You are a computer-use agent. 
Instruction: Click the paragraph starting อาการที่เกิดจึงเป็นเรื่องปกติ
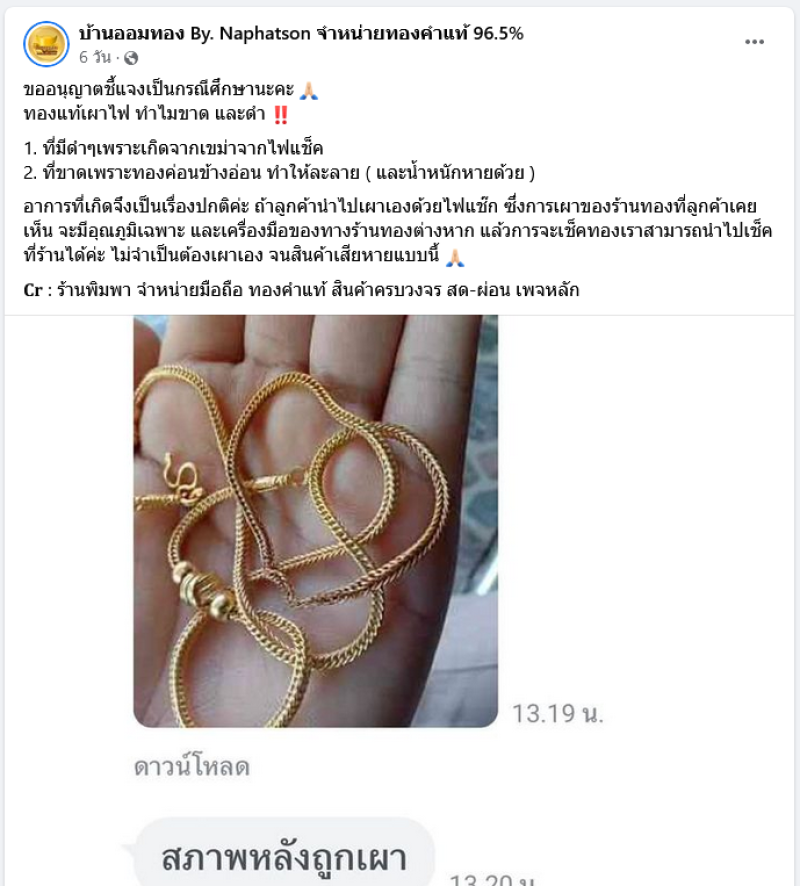398,231
